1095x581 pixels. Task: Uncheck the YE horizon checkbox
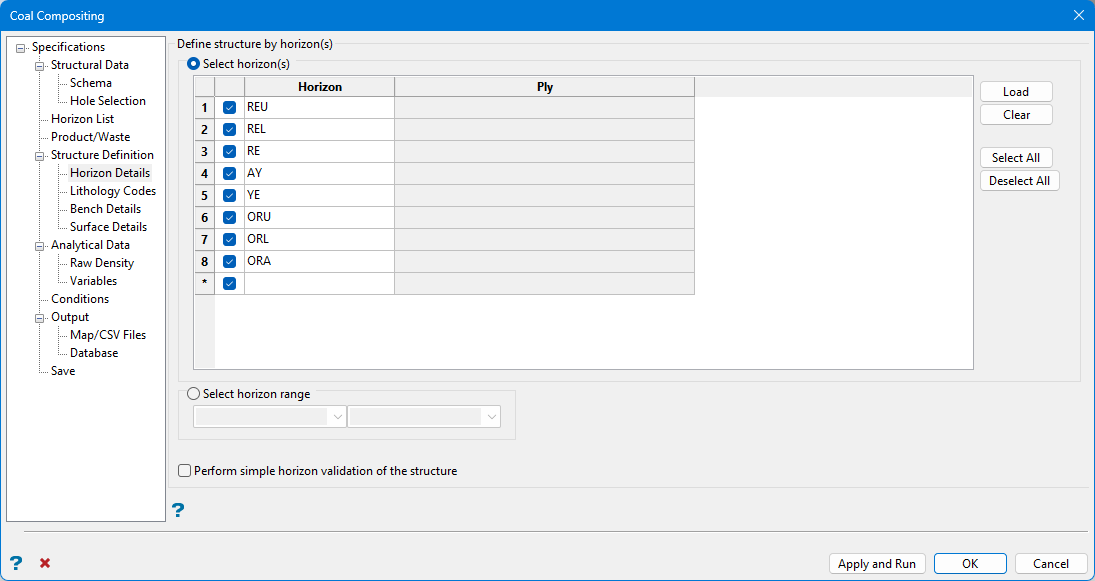[x=229, y=196]
